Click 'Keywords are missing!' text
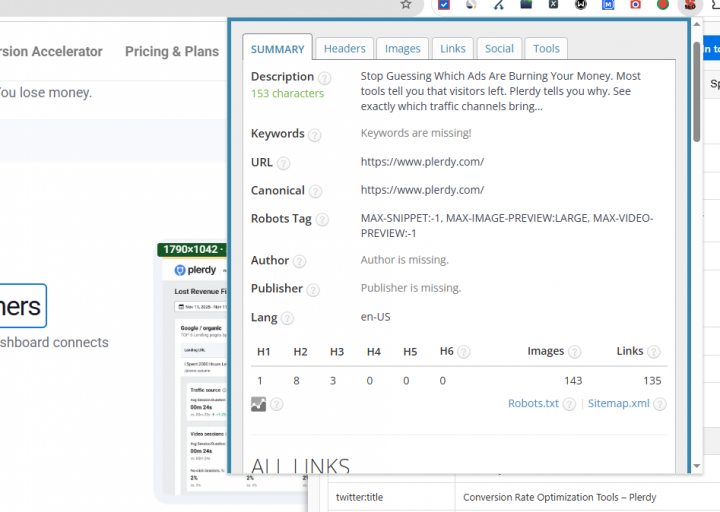The height and width of the screenshot is (512, 720). pyautogui.click(x=416, y=133)
